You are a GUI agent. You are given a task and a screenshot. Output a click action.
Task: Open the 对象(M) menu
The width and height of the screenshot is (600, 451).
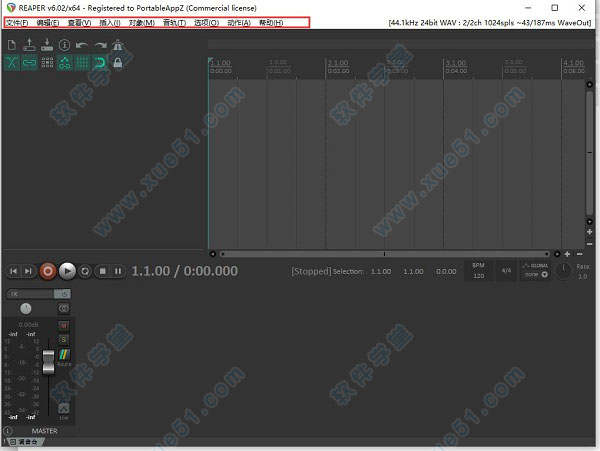(142, 23)
